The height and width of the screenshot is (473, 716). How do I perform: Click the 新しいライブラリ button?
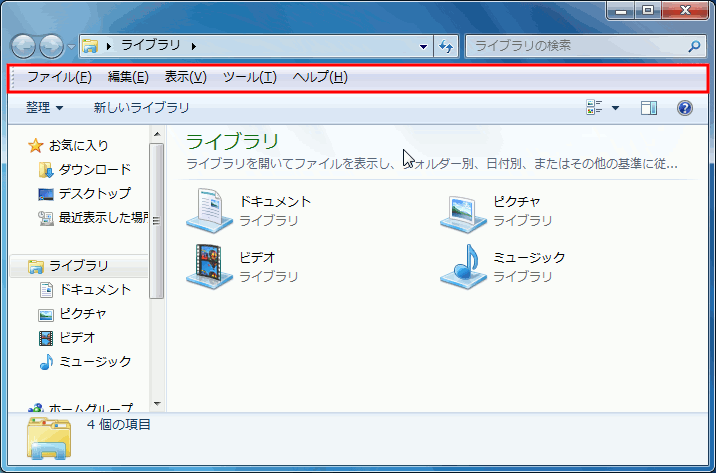141,108
